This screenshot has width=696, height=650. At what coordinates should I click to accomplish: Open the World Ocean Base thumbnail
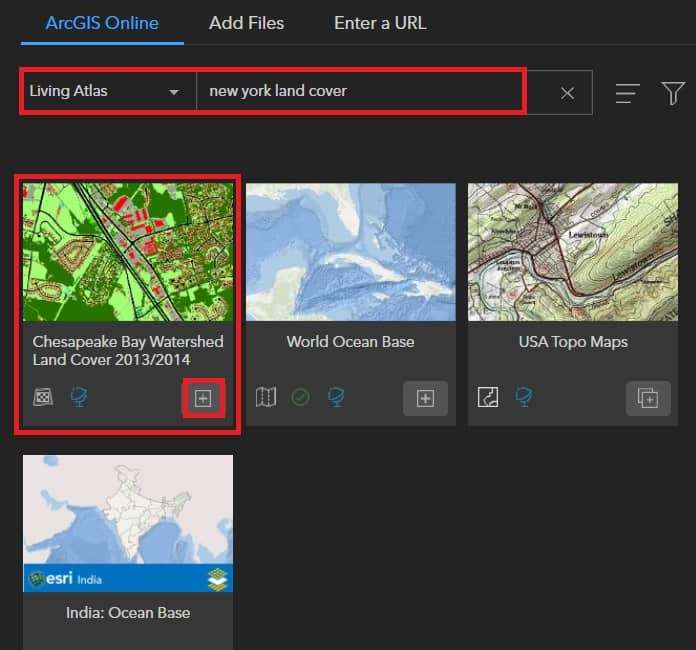tap(351, 252)
